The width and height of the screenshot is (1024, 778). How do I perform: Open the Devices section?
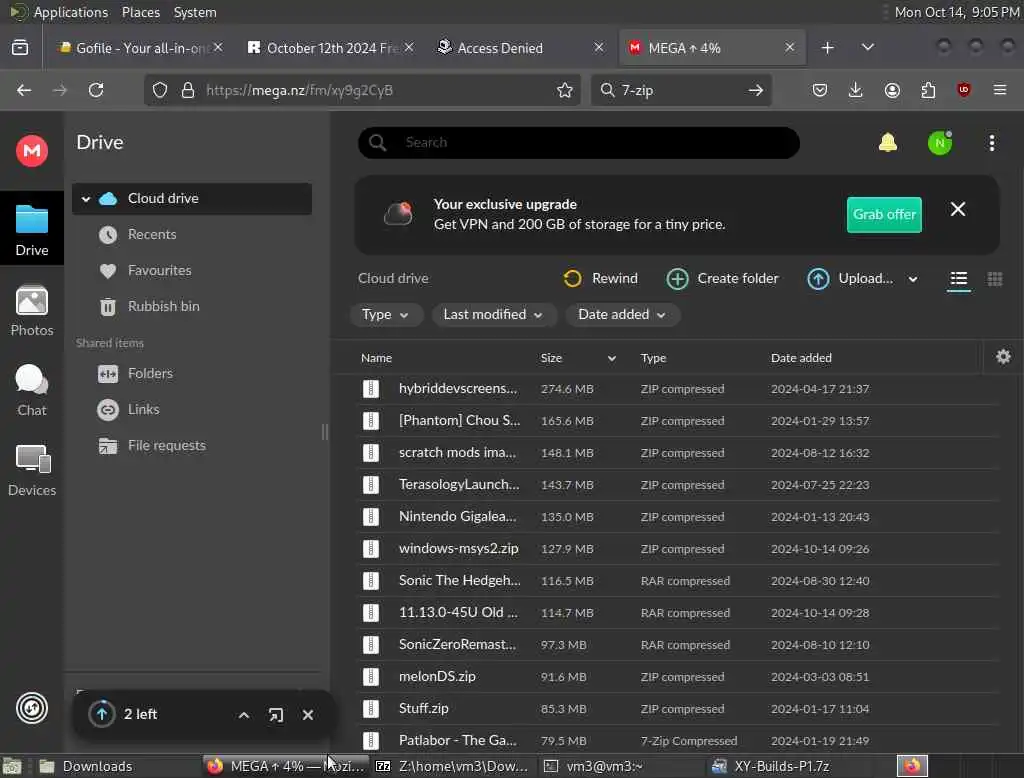pos(31,470)
